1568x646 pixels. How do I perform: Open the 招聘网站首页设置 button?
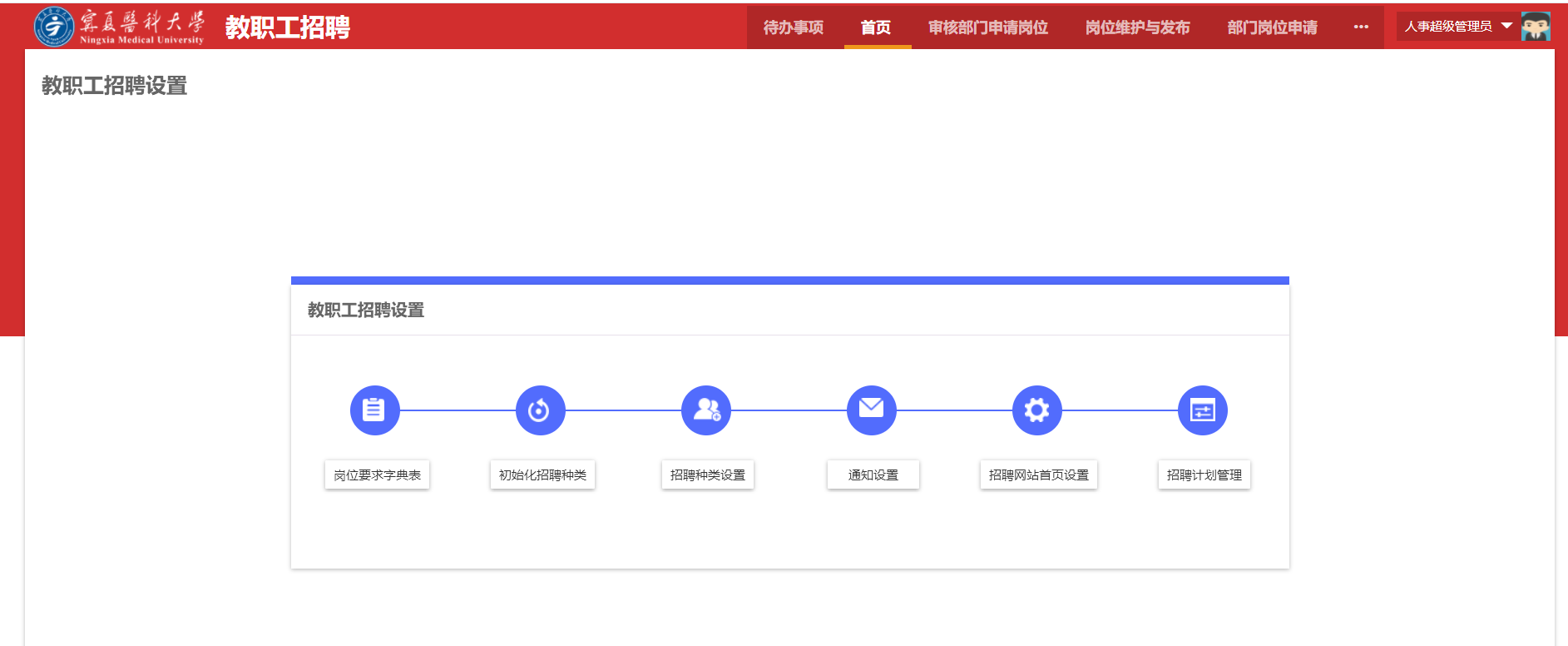pyautogui.click(x=1038, y=475)
